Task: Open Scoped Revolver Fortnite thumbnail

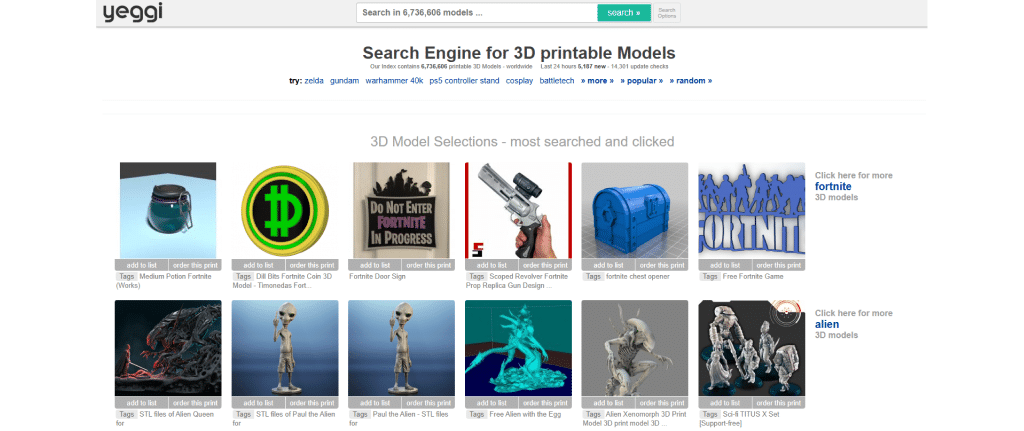Action: pyautogui.click(x=519, y=210)
